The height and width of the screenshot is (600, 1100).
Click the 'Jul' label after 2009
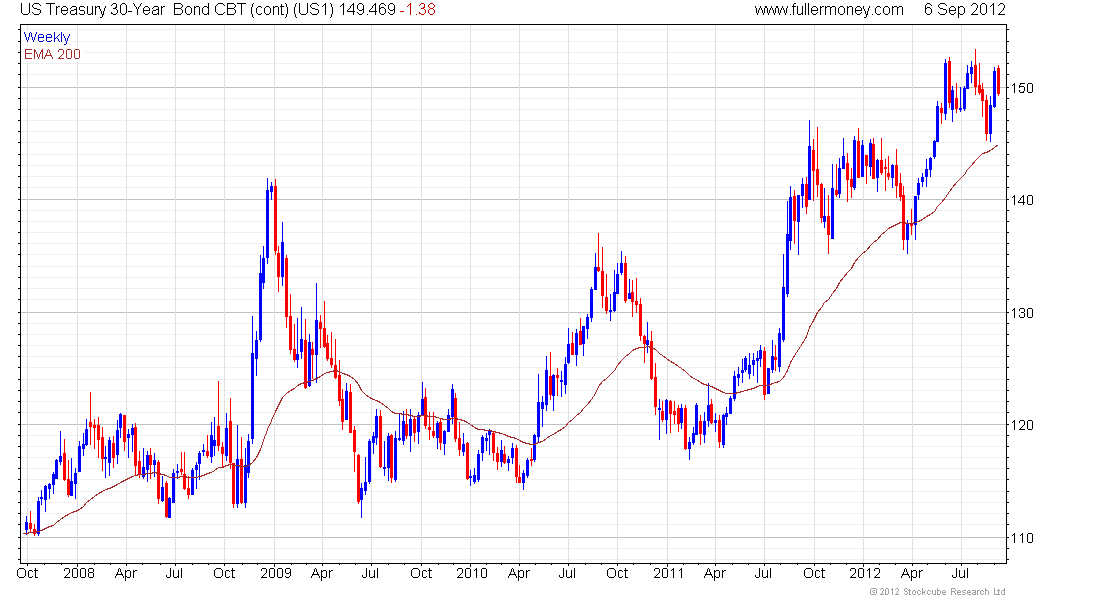tap(370, 573)
